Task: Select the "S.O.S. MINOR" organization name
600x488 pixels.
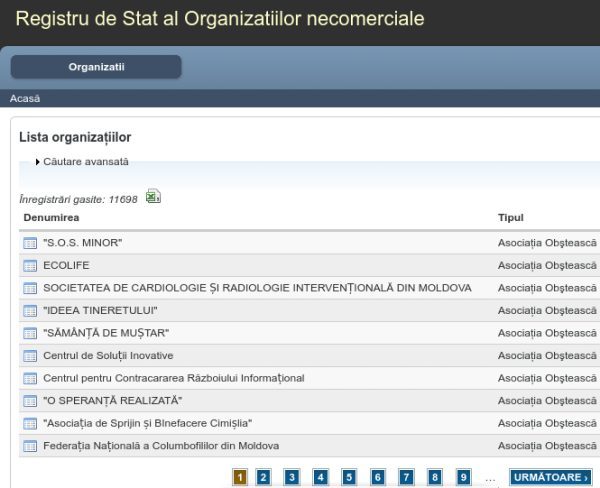Action: click(83, 243)
